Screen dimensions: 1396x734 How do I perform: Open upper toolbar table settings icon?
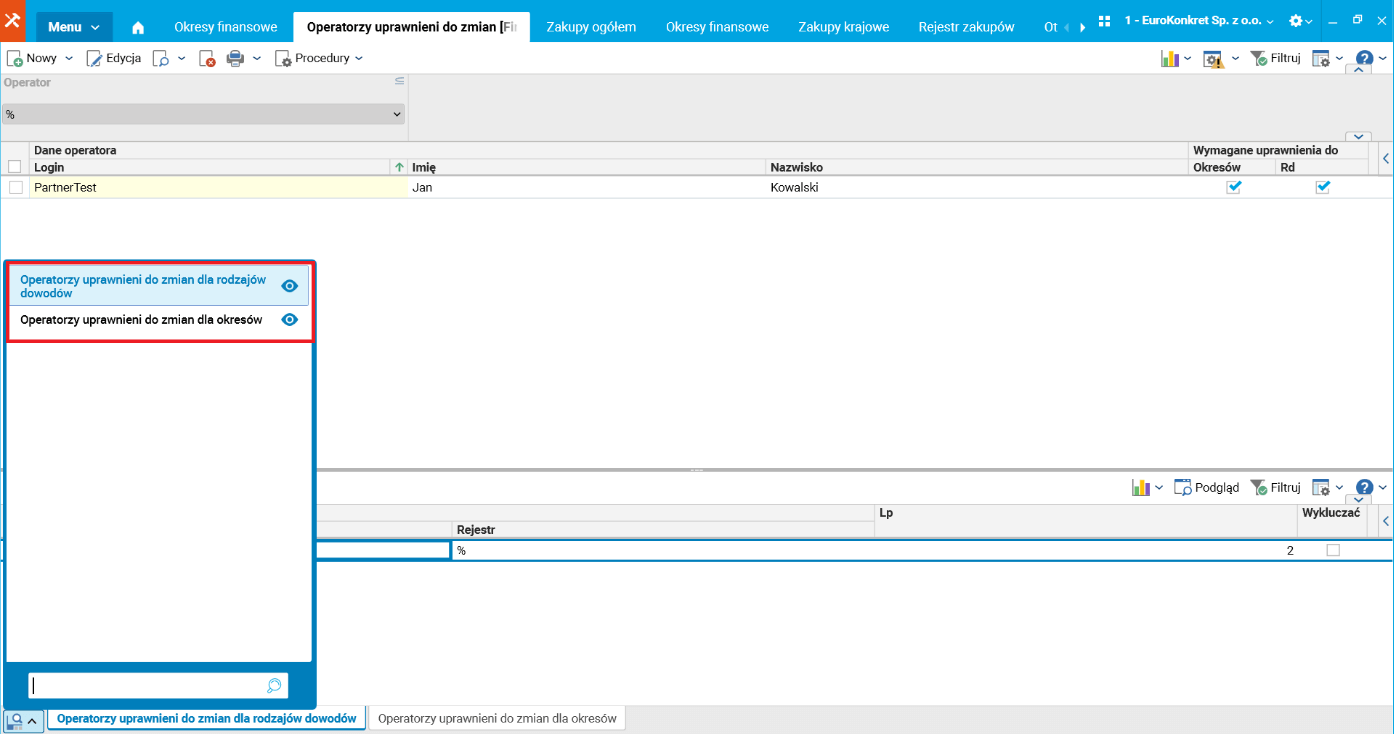tap(1321, 59)
